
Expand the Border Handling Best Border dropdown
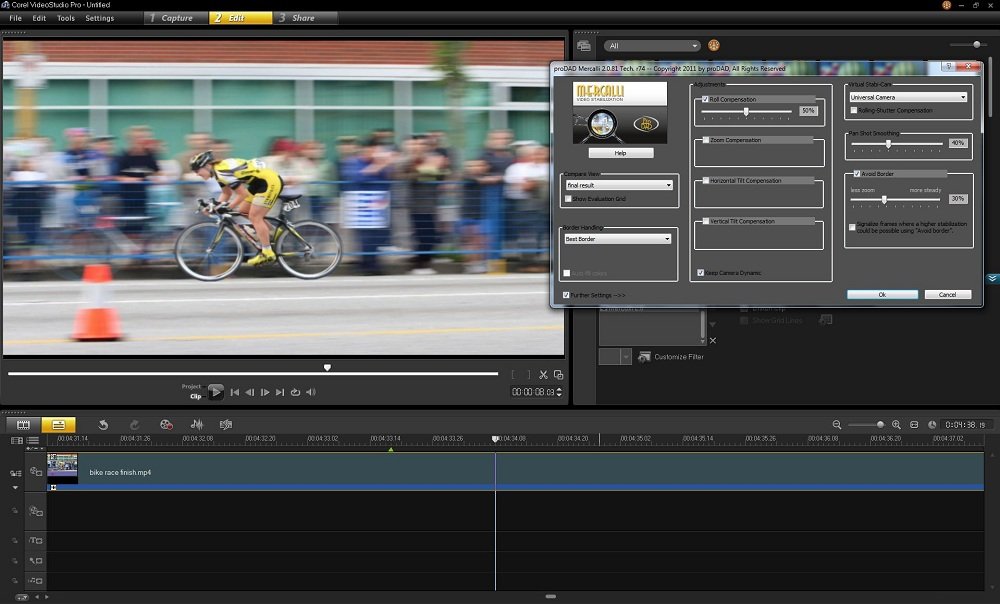click(618, 239)
